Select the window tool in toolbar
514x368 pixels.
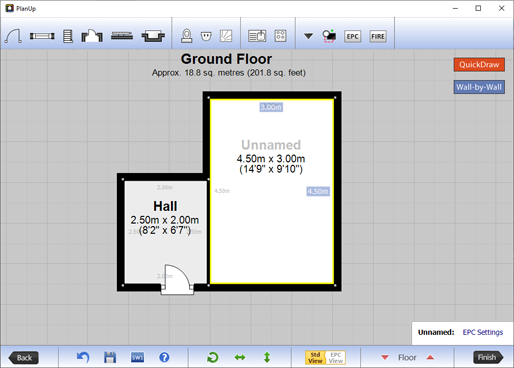click(x=42, y=36)
